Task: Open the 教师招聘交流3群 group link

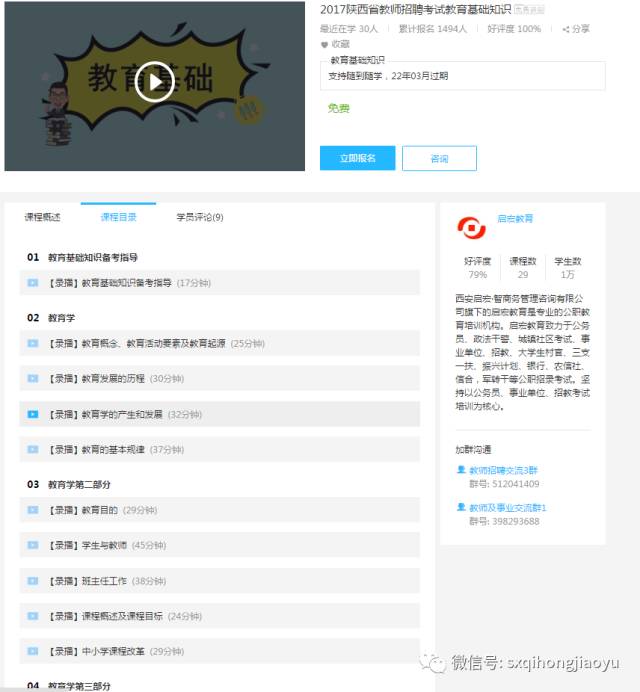Action: [x=503, y=470]
